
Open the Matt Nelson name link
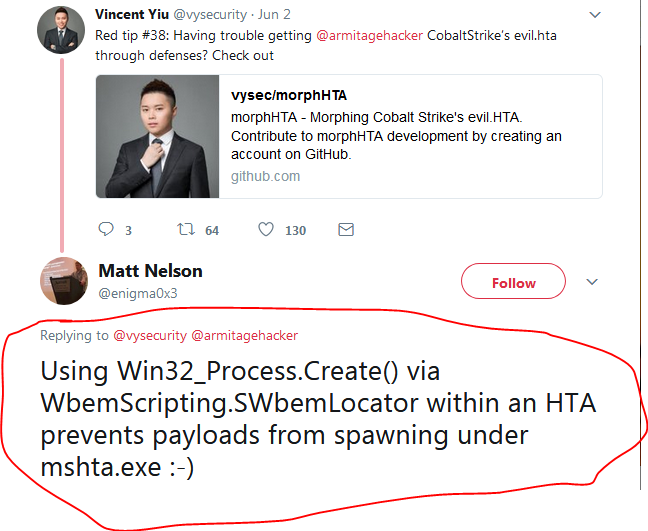pyautogui.click(x=150, y=271)
